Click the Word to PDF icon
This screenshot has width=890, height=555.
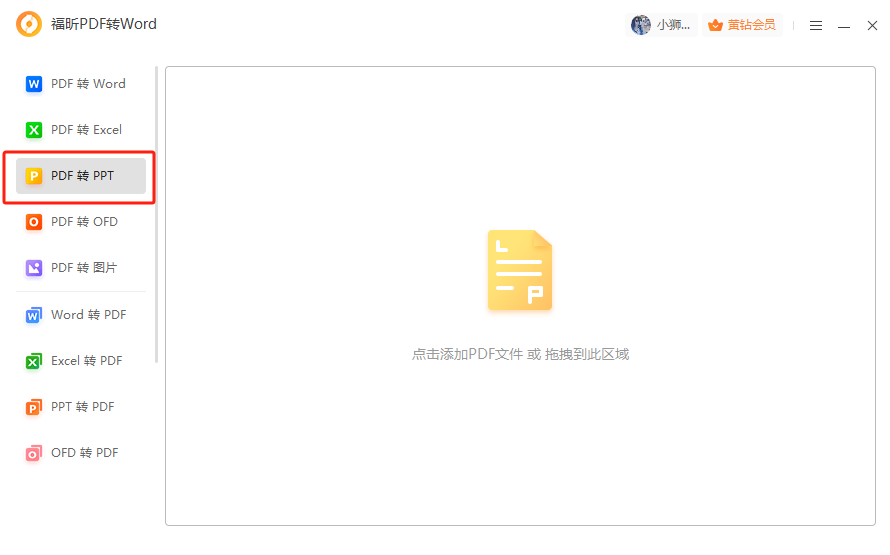click(x=34, y=315)
